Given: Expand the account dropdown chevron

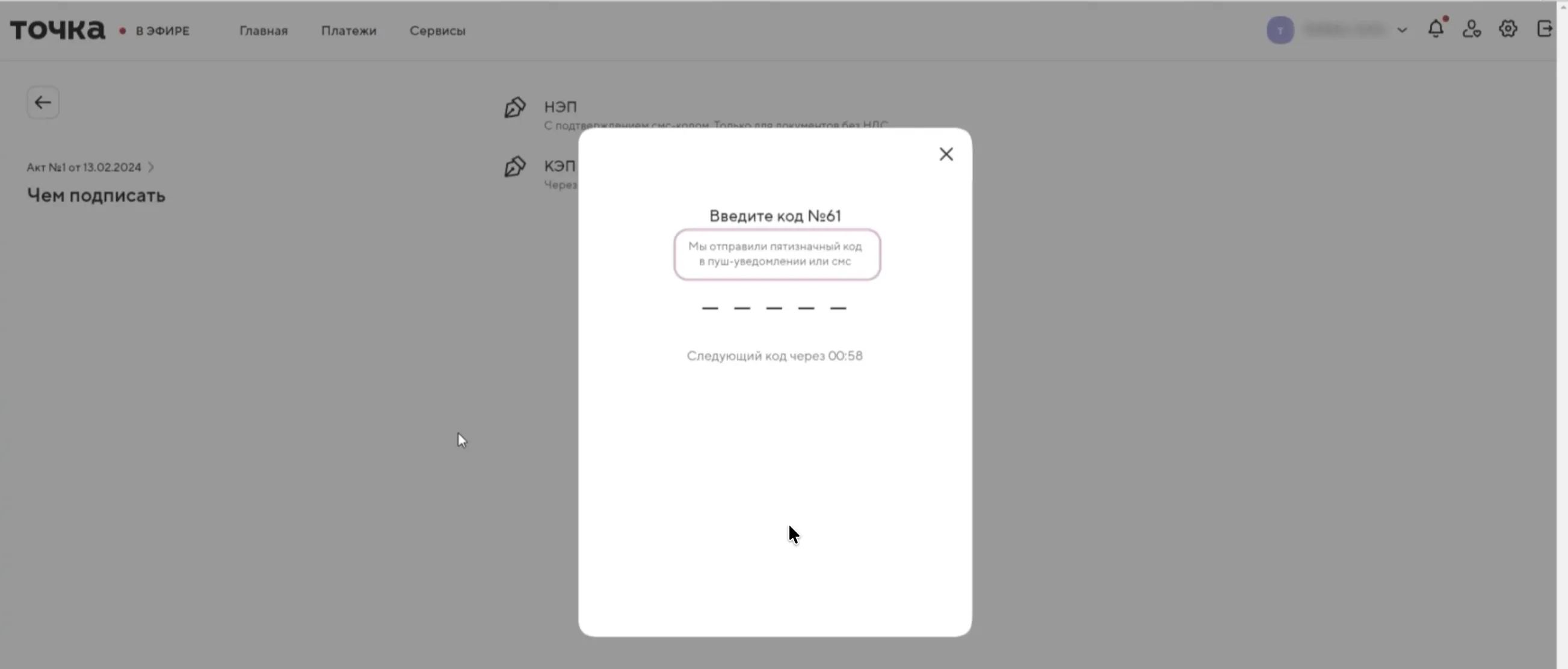Looking at the screenshot, I should click(1402, 30).
